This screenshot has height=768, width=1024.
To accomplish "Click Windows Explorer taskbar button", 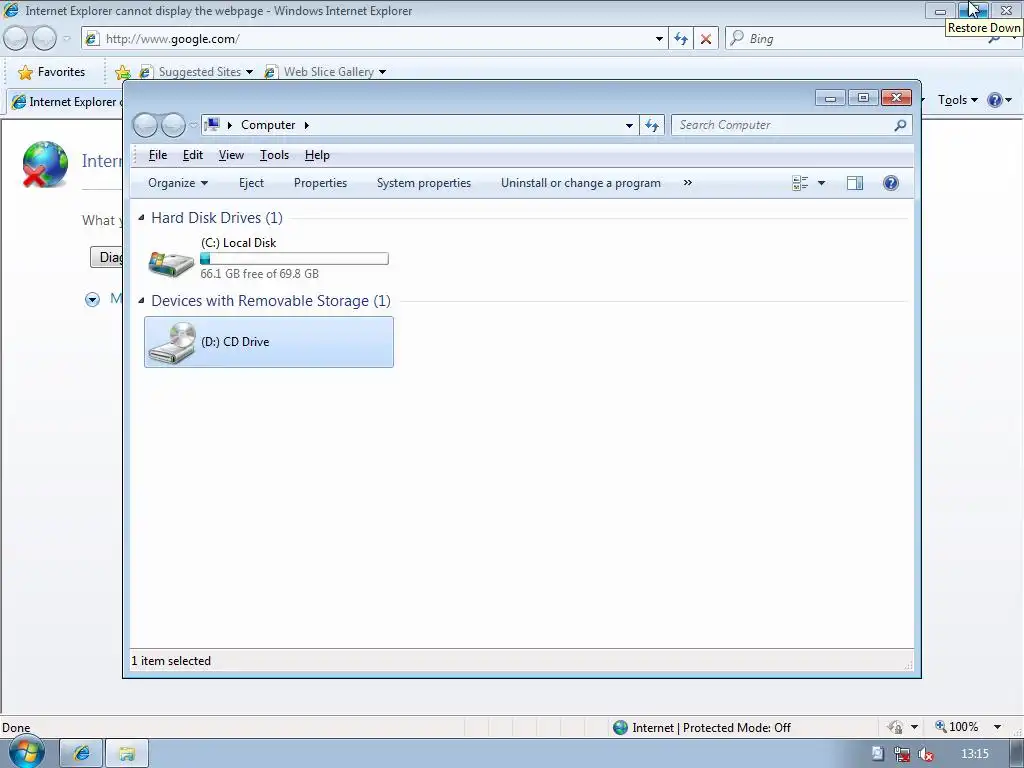I will (x=127, y=754).
